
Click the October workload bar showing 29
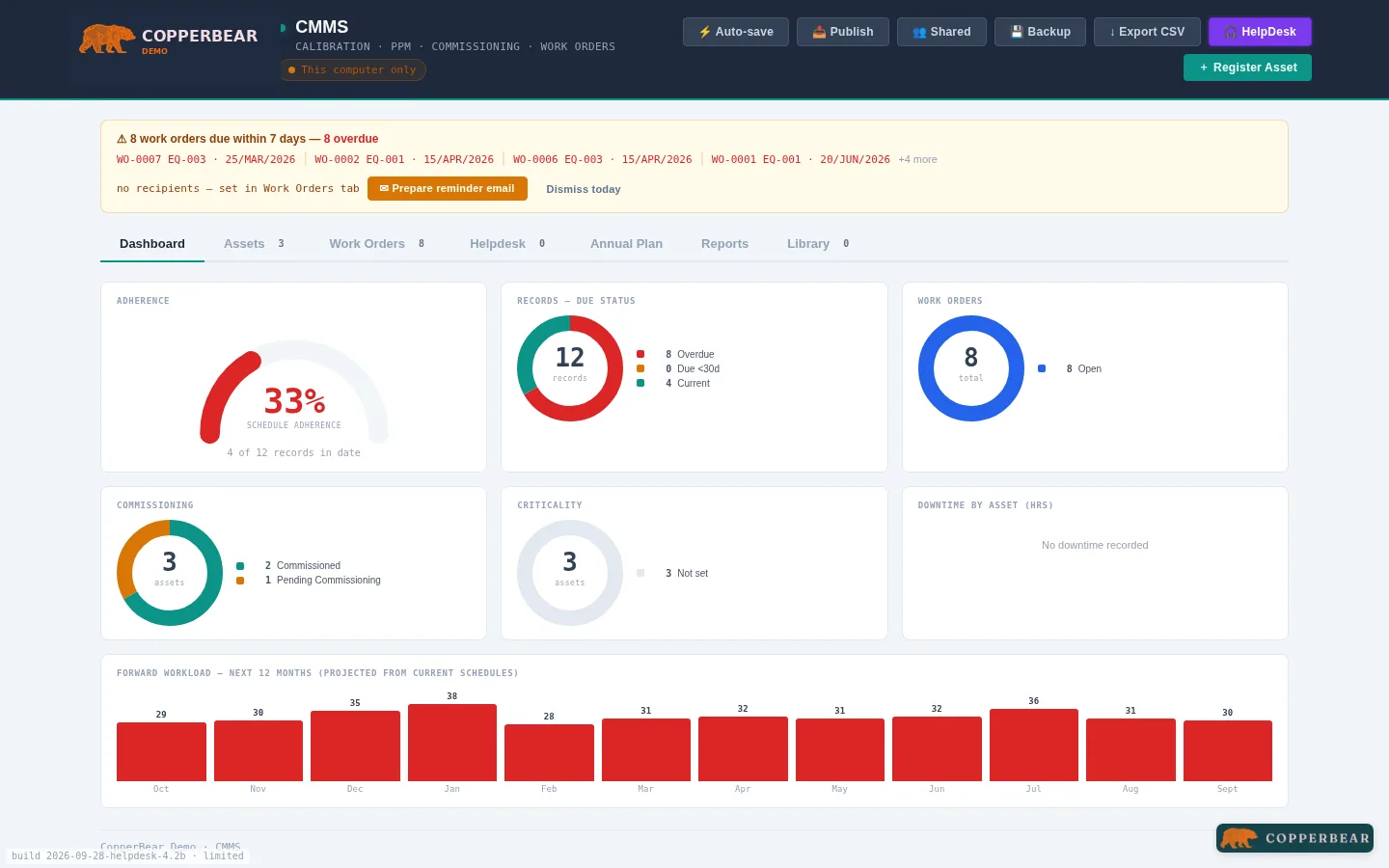pos(161,751)
